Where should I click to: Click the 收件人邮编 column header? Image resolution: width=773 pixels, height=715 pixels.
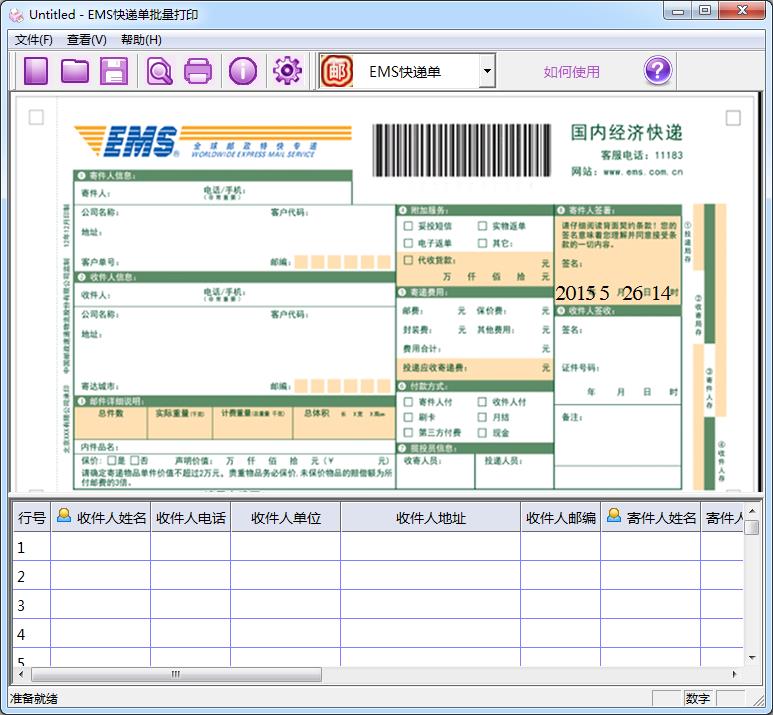(561, 517)
